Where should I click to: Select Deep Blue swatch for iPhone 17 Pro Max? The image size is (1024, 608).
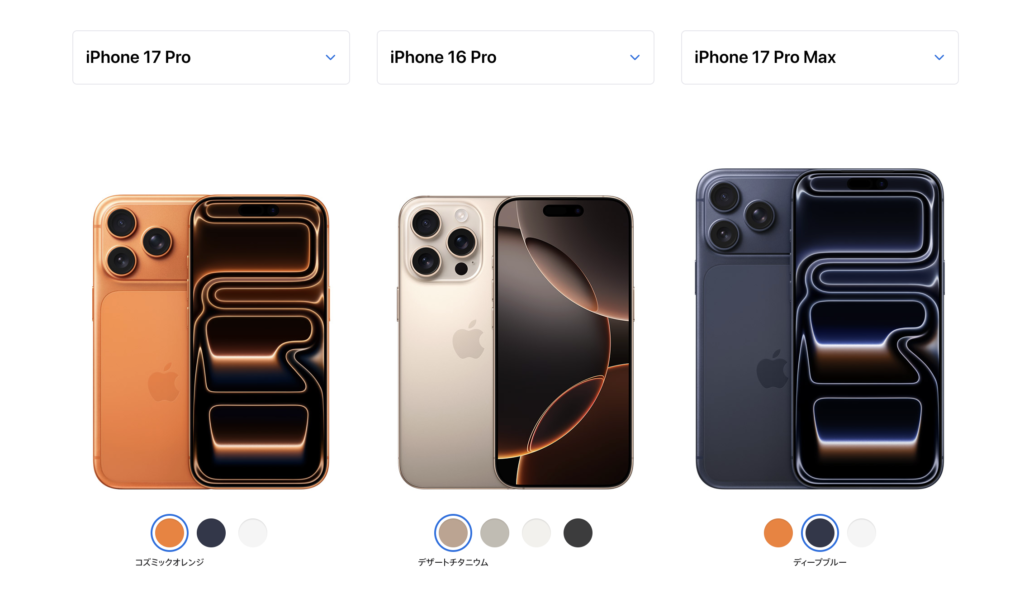click(x=820, y=533)
